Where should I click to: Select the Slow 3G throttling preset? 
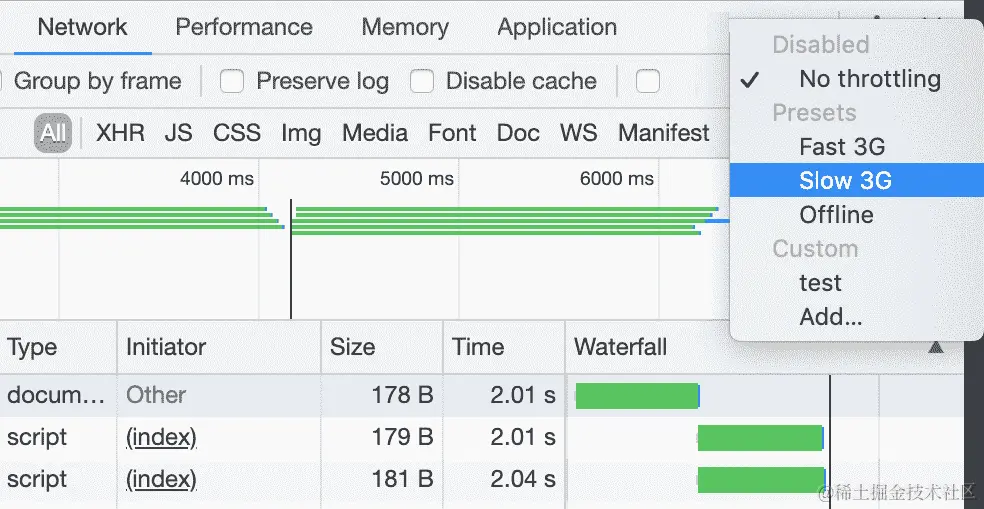845,181
